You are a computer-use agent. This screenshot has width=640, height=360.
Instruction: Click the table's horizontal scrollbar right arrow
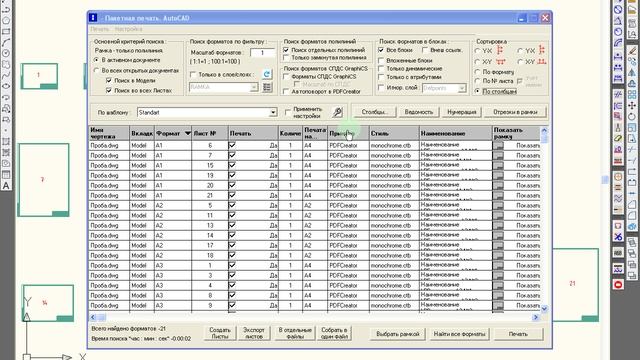click(x=536, y=317)
